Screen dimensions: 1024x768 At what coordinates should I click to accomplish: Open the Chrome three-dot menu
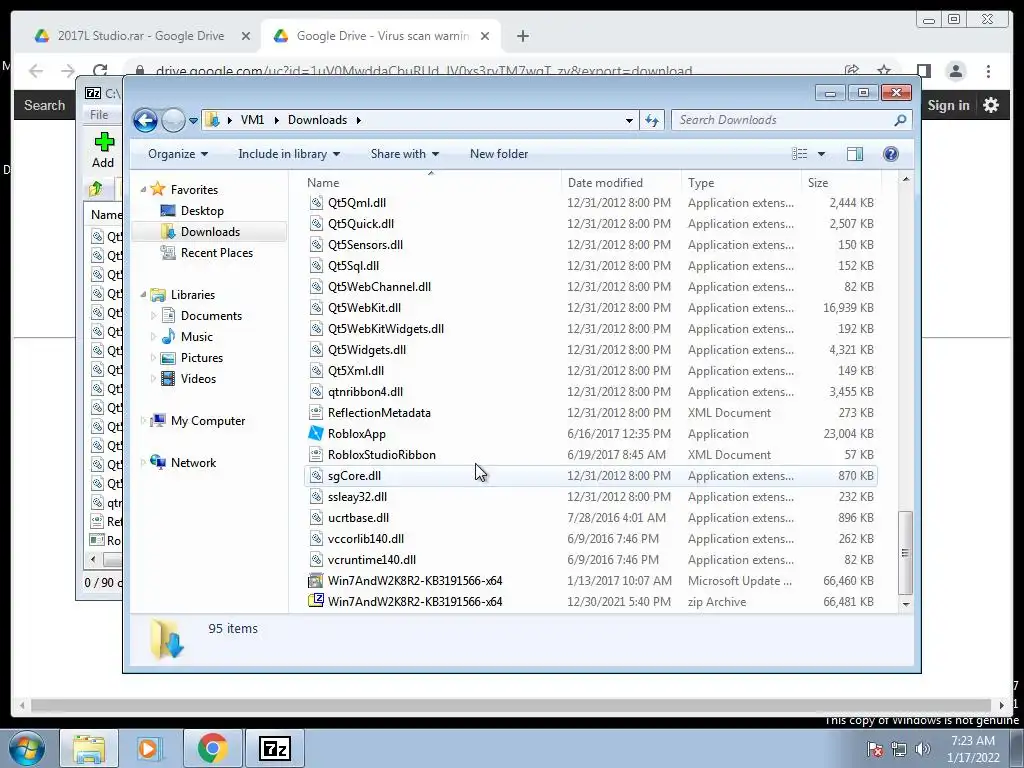coord(989,71)
